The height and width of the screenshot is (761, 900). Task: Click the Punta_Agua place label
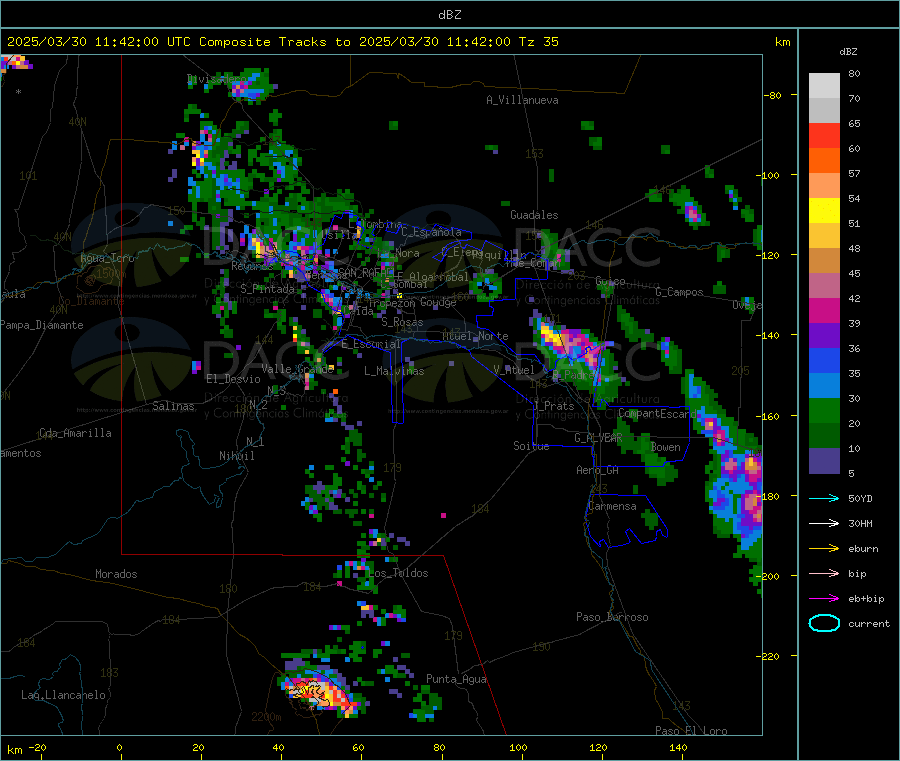(456, 680)
